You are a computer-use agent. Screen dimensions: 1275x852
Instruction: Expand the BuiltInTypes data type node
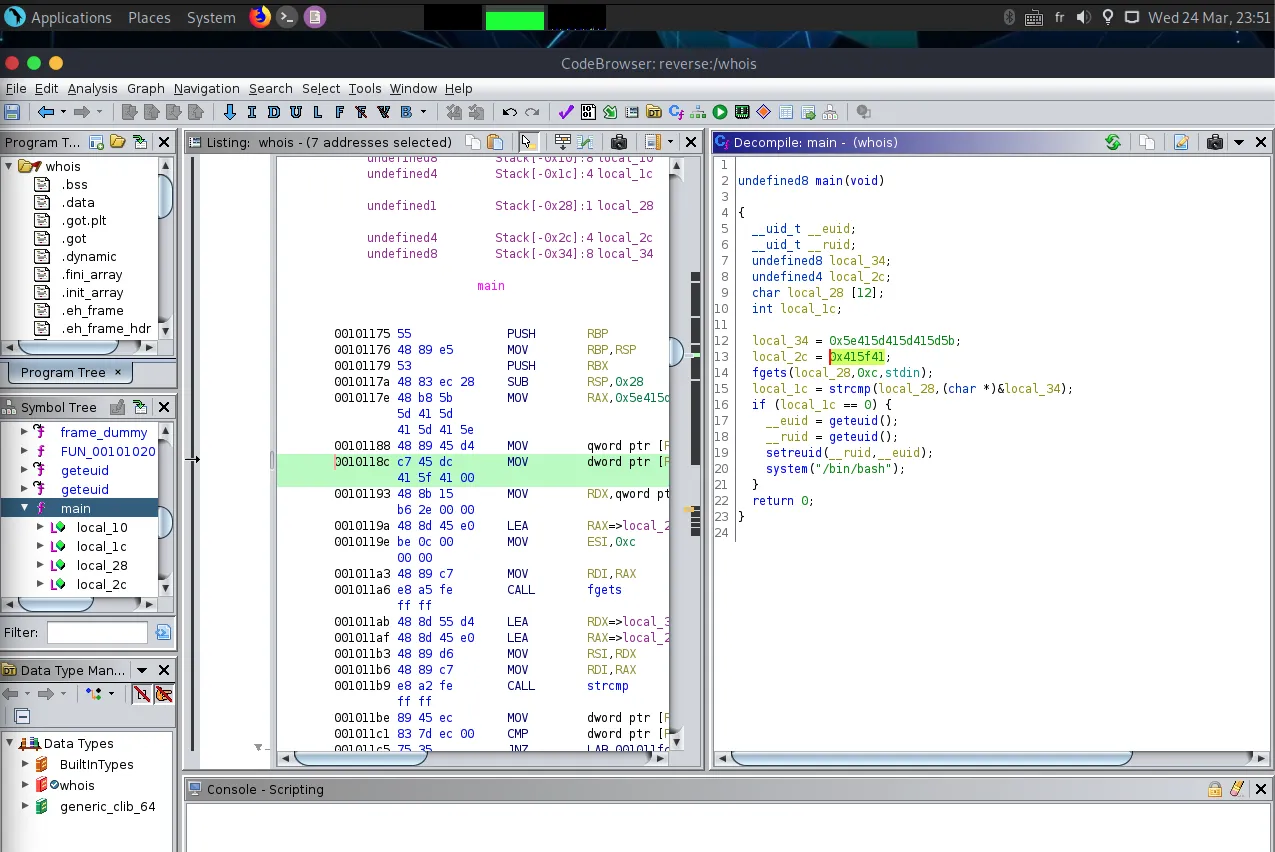(x=25, y=764)
